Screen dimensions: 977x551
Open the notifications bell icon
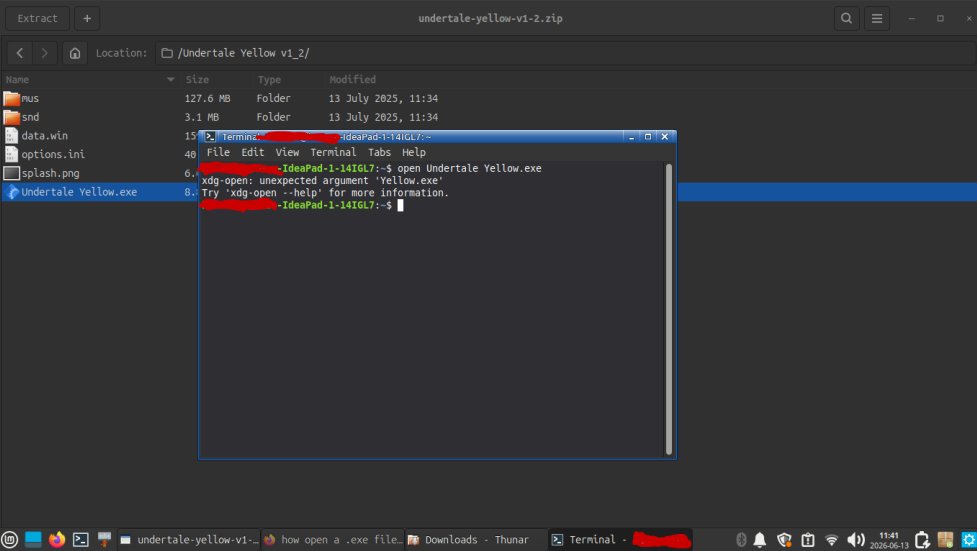click(760, 540)
